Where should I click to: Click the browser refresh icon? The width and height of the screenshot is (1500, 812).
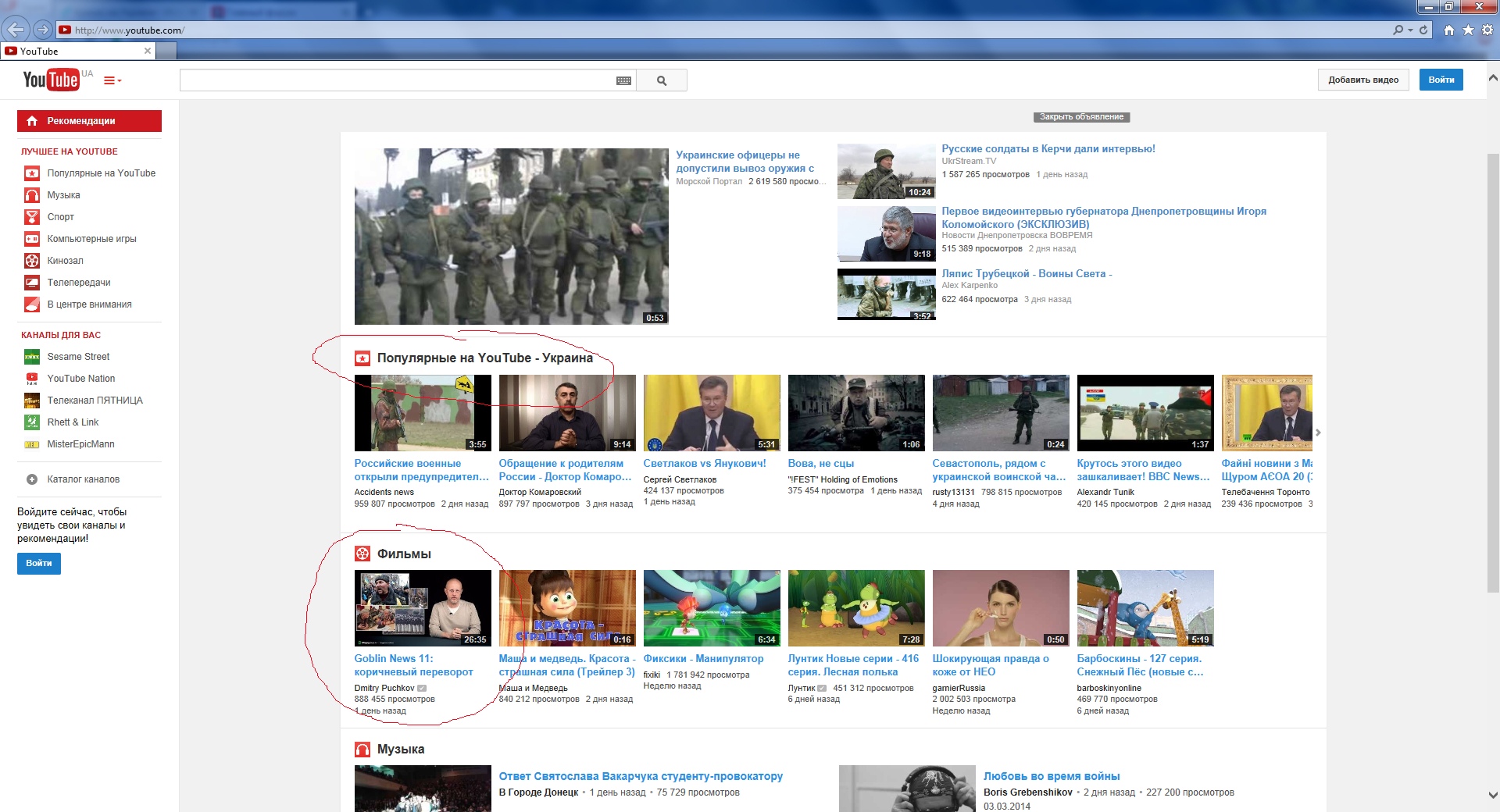point(1423,30)
